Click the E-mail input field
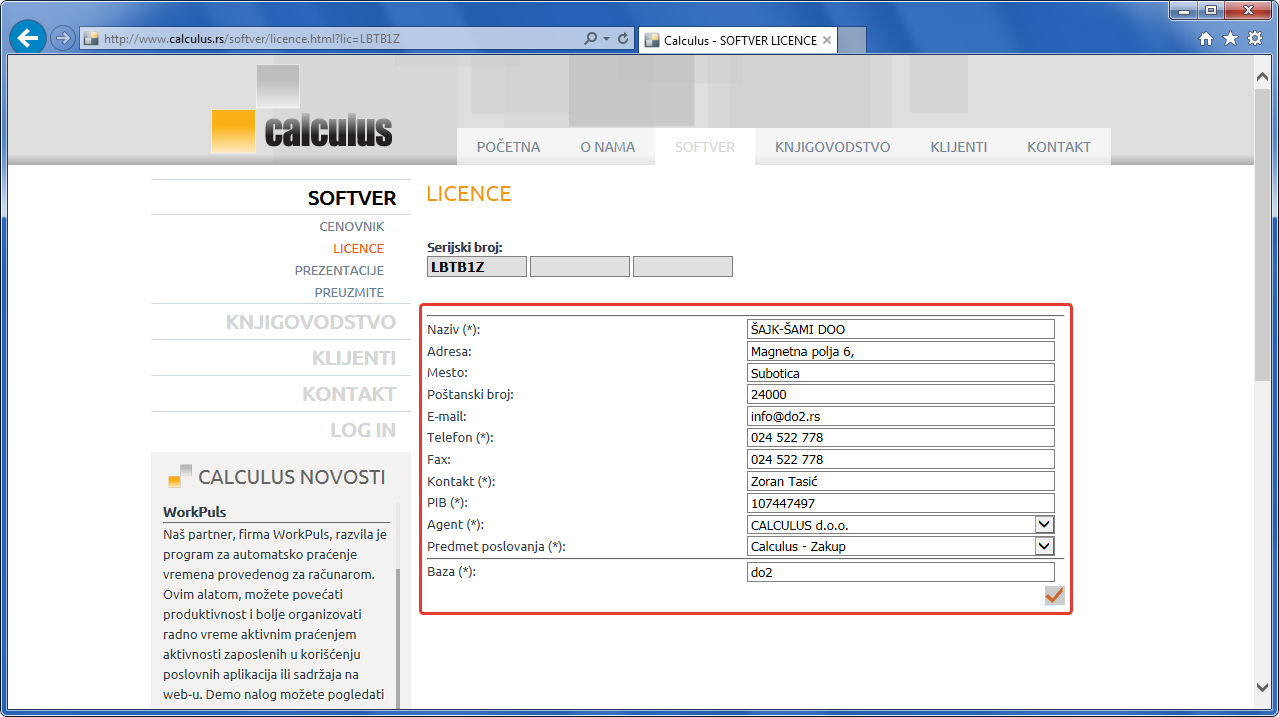 click(901, 416)
